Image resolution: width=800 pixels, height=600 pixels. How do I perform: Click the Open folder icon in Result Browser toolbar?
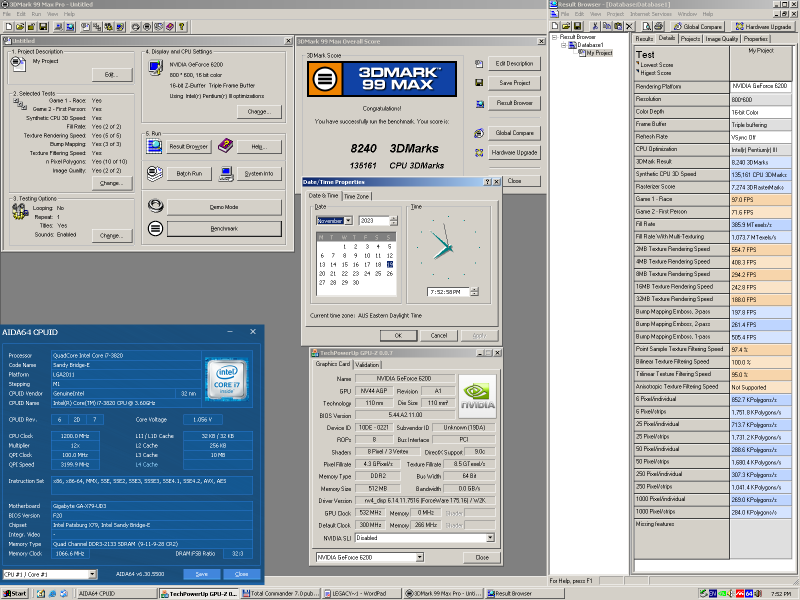[566, 26]
